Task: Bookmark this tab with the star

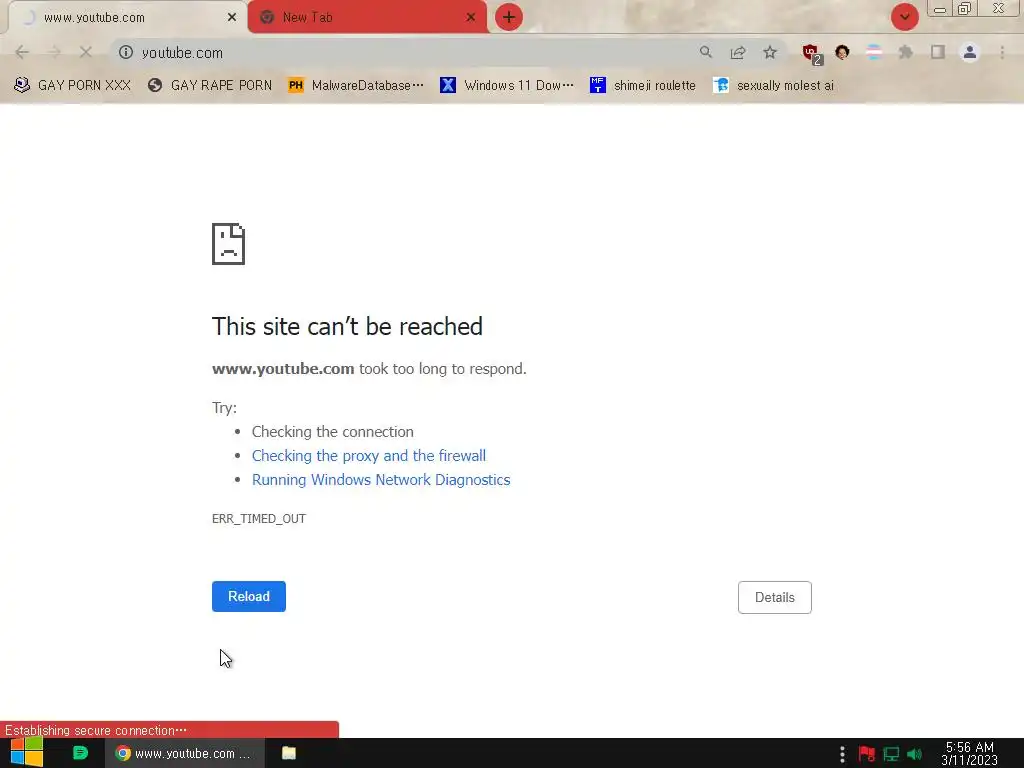Action: [770, 52]
